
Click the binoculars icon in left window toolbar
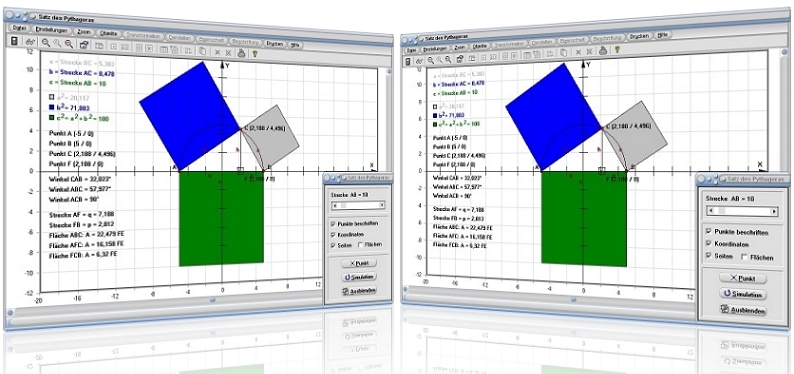click(x=30, y=42)
